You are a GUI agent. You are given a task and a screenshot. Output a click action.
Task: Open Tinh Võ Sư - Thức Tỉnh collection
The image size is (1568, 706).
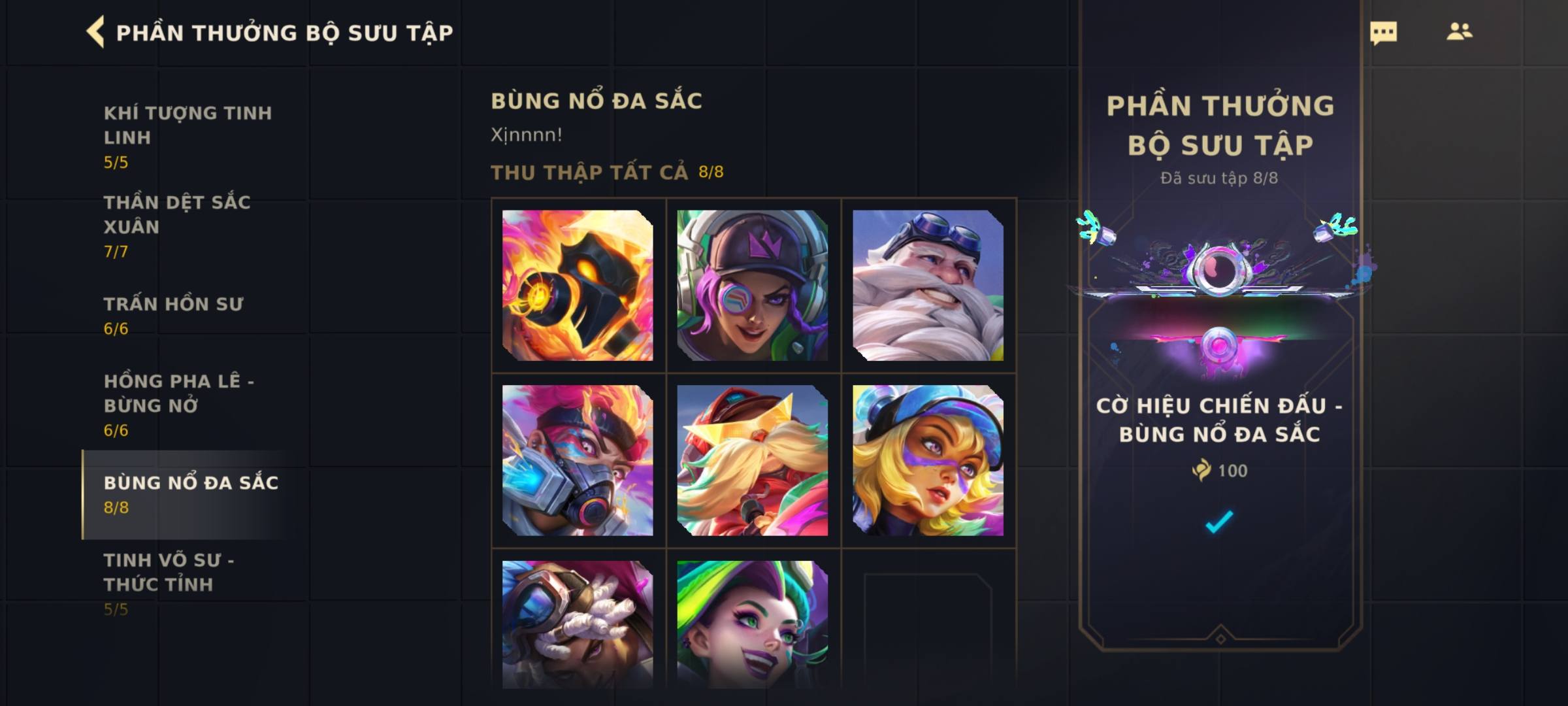(x=189, y=583)
